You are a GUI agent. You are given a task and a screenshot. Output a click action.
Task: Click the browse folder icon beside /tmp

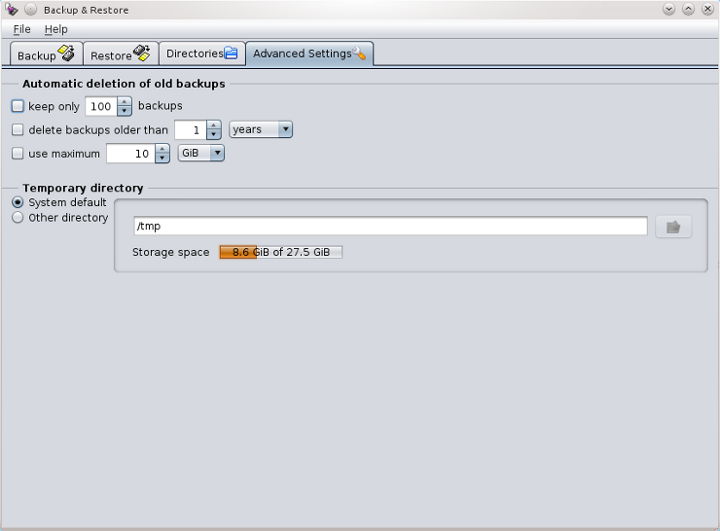tap(673, 227)
